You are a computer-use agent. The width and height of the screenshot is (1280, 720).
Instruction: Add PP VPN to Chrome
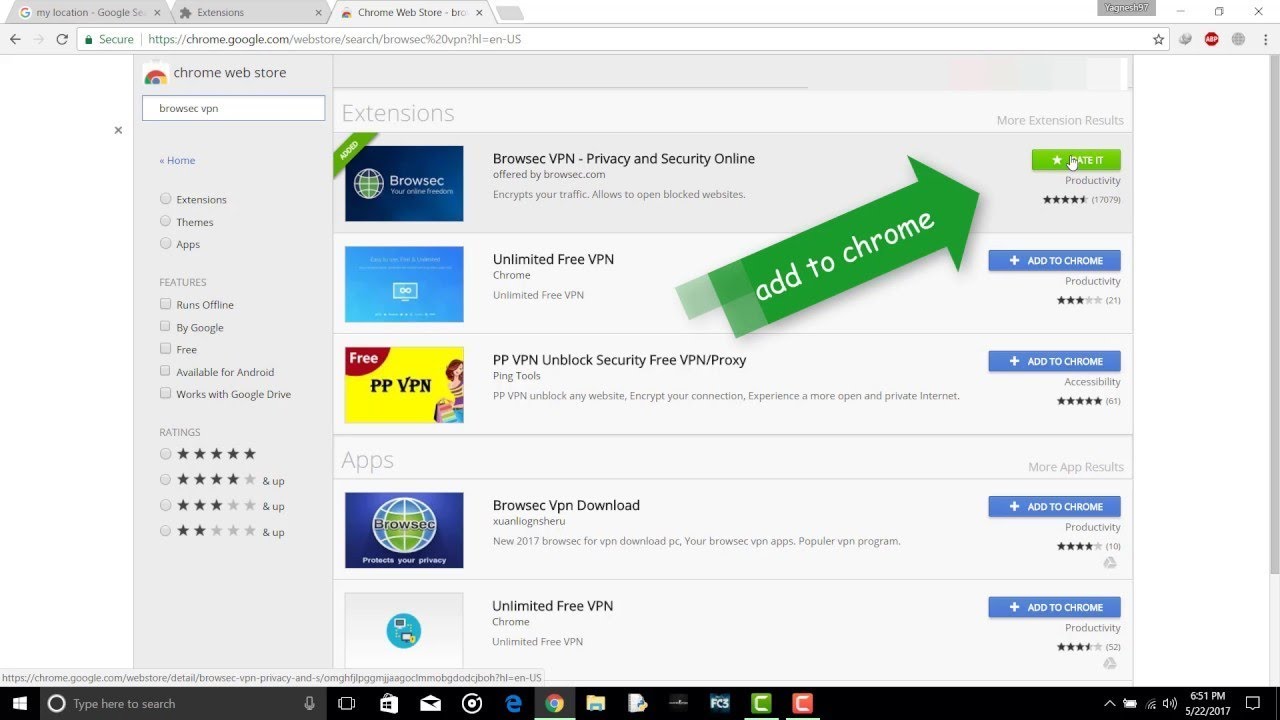(1054, 361)
